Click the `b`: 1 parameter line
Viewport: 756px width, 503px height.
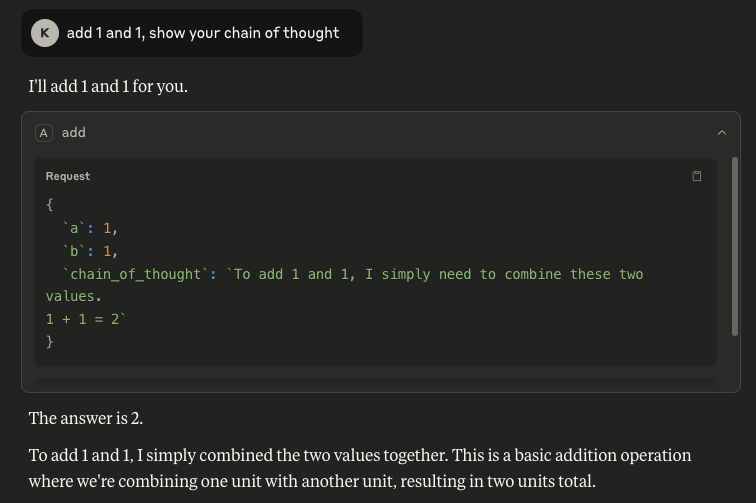pyautogui.click(x=90, y=251)
